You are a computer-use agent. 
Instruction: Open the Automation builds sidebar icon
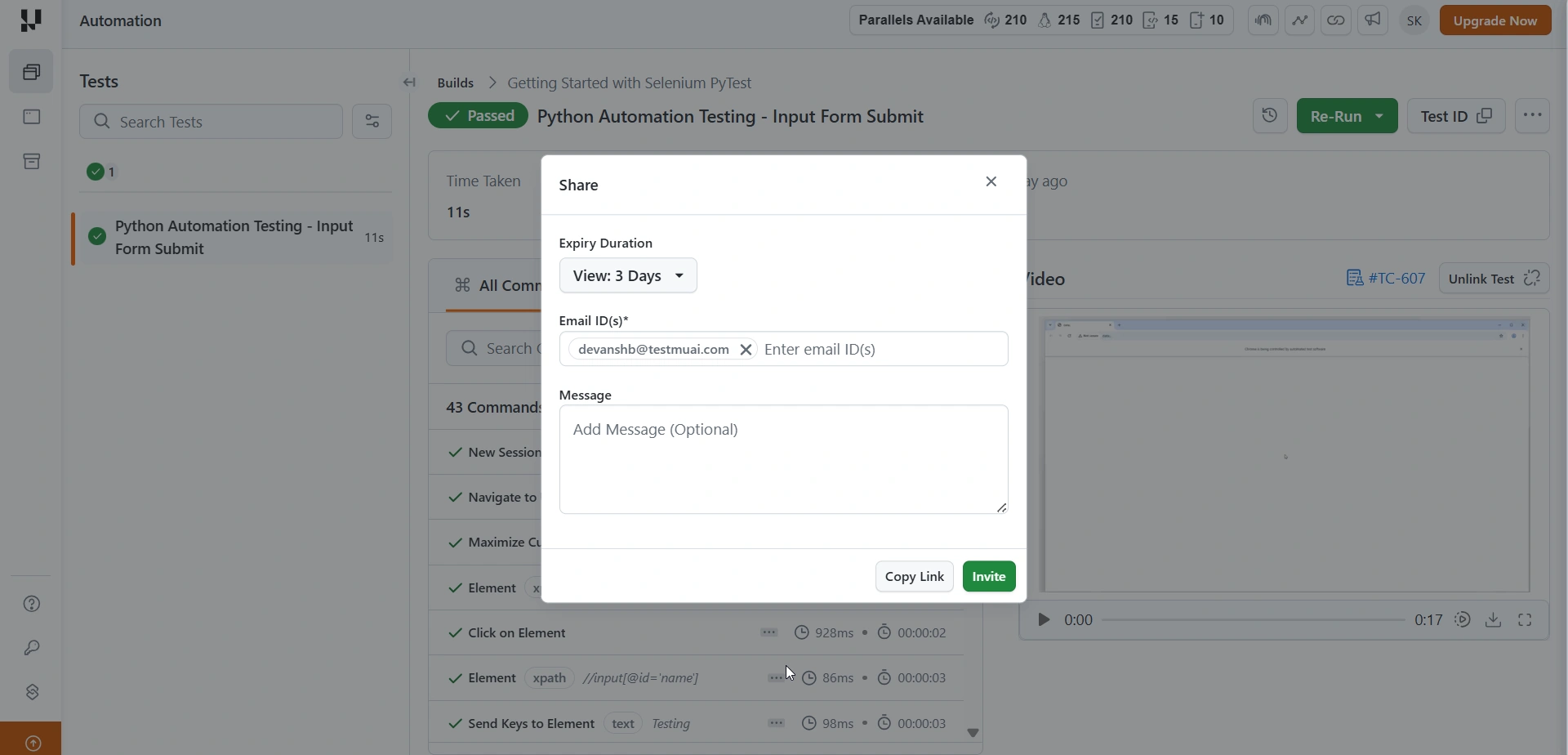32,73
